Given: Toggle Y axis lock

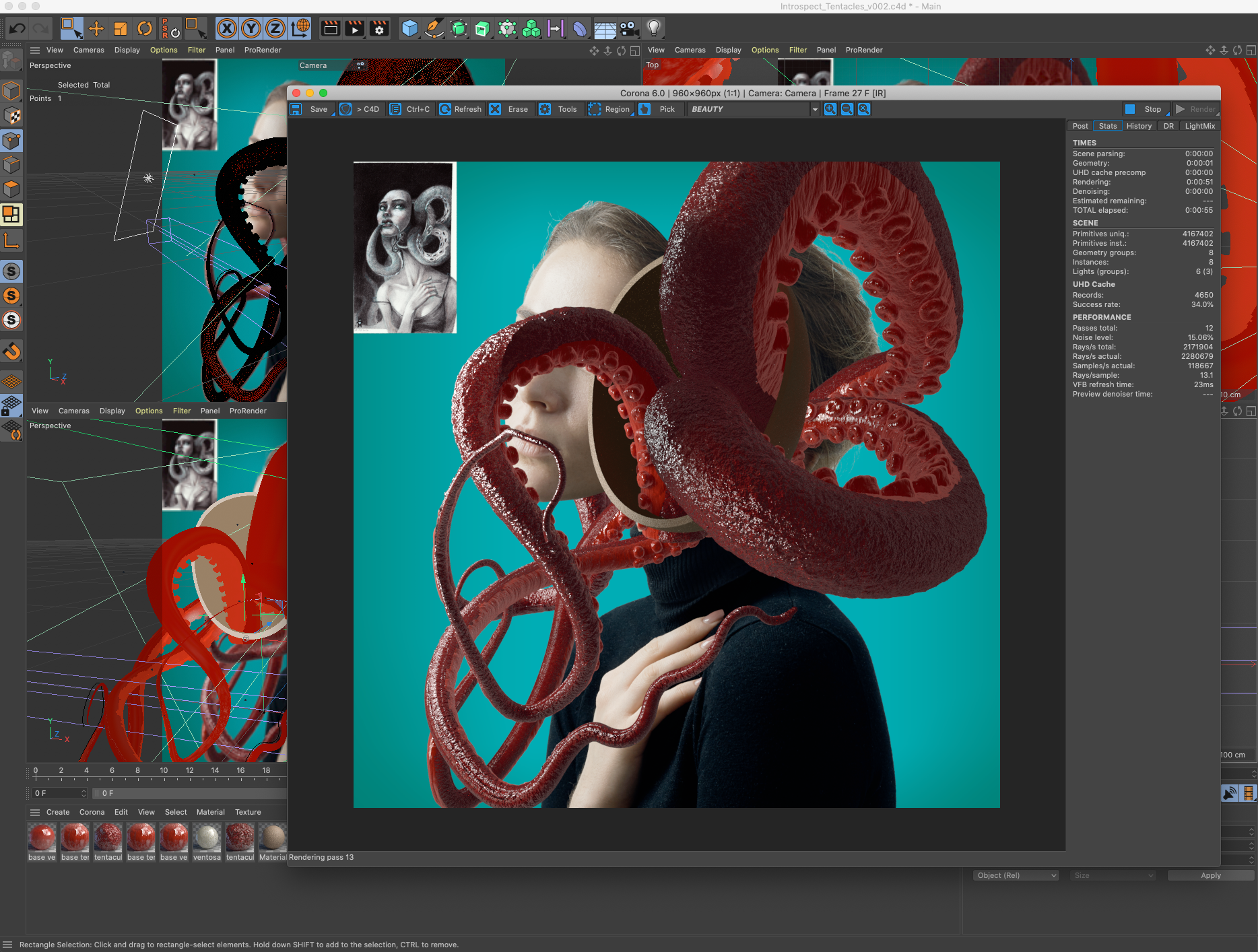Looking at the screenshot, I should tap(251, 28).
